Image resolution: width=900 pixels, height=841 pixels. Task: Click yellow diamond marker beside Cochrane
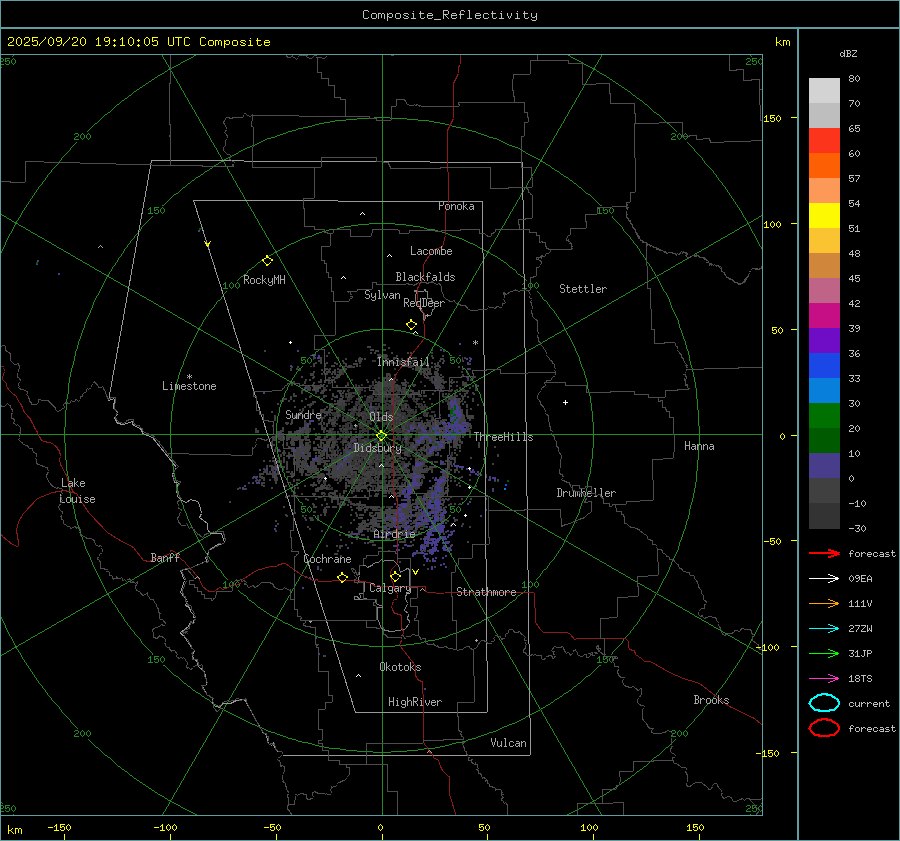tap(342, 578)
